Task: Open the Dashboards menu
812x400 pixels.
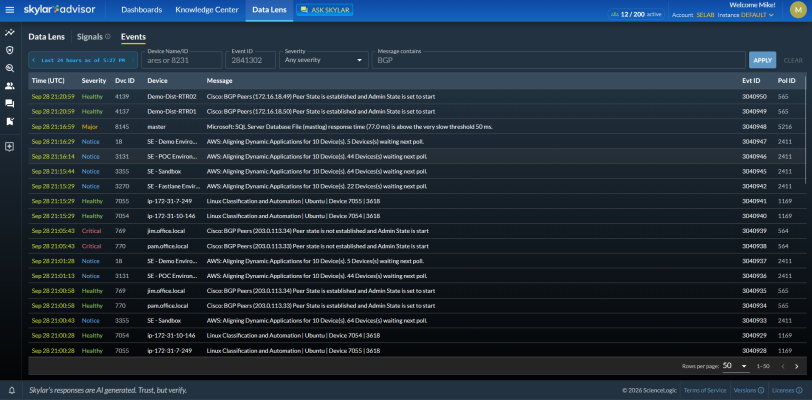Action: tap(141, 10)
